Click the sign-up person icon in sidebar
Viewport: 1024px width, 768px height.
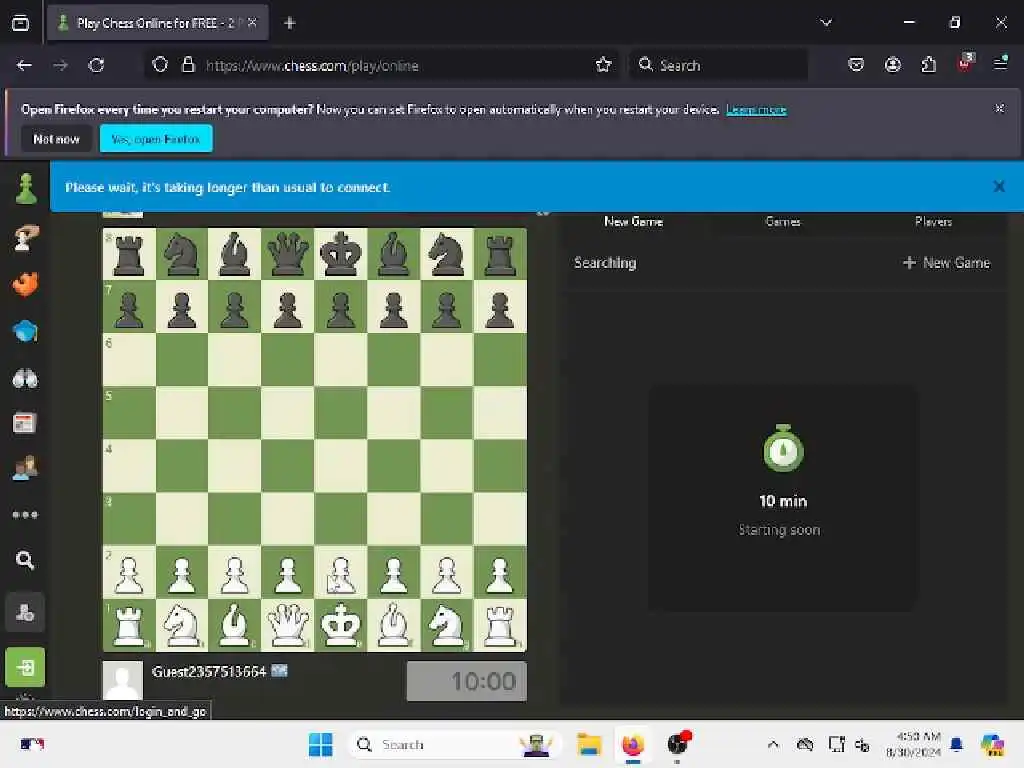click(25, 613)
